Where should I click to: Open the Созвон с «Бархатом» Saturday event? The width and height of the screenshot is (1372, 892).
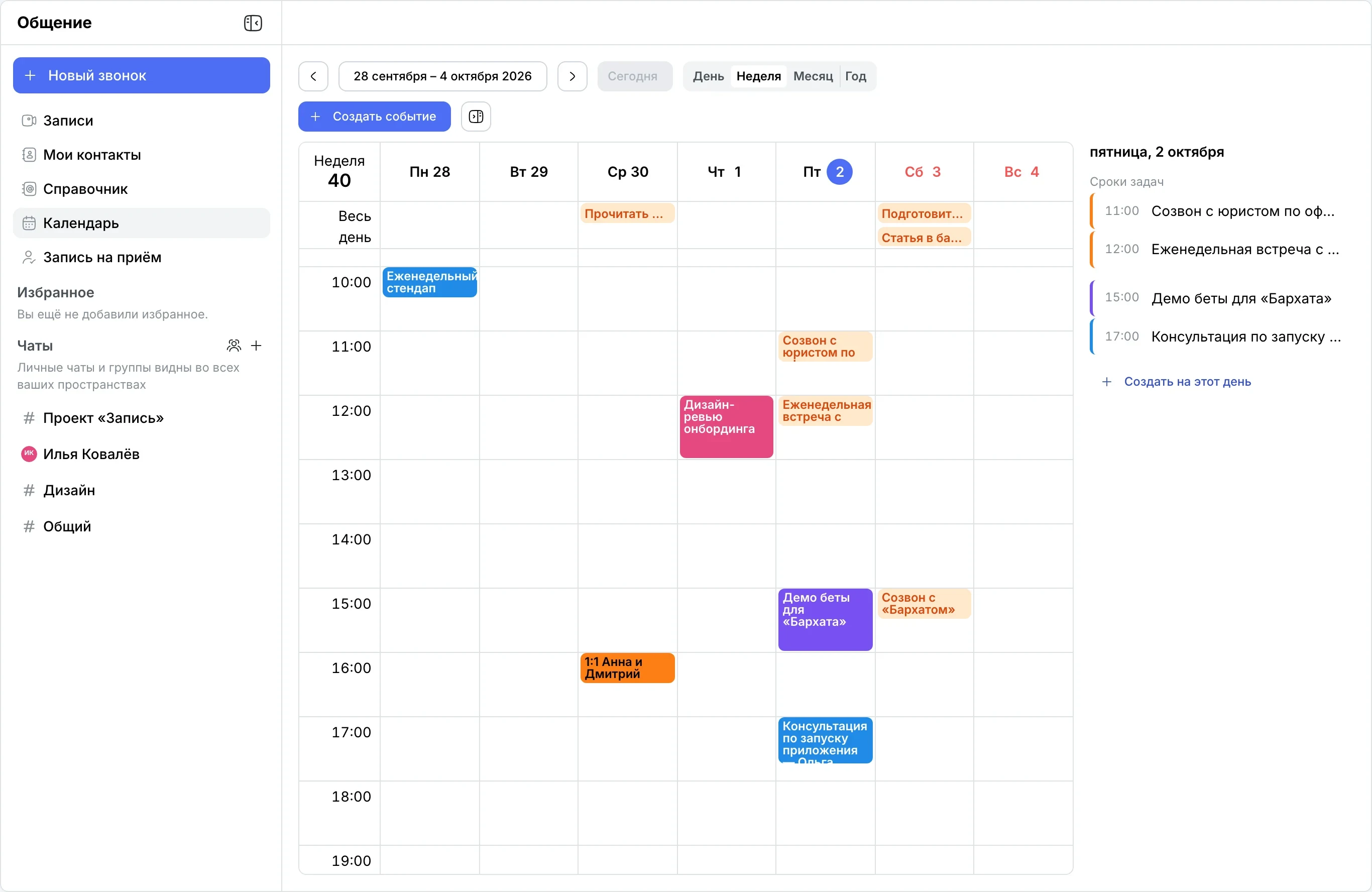click(x=924, y=604)
